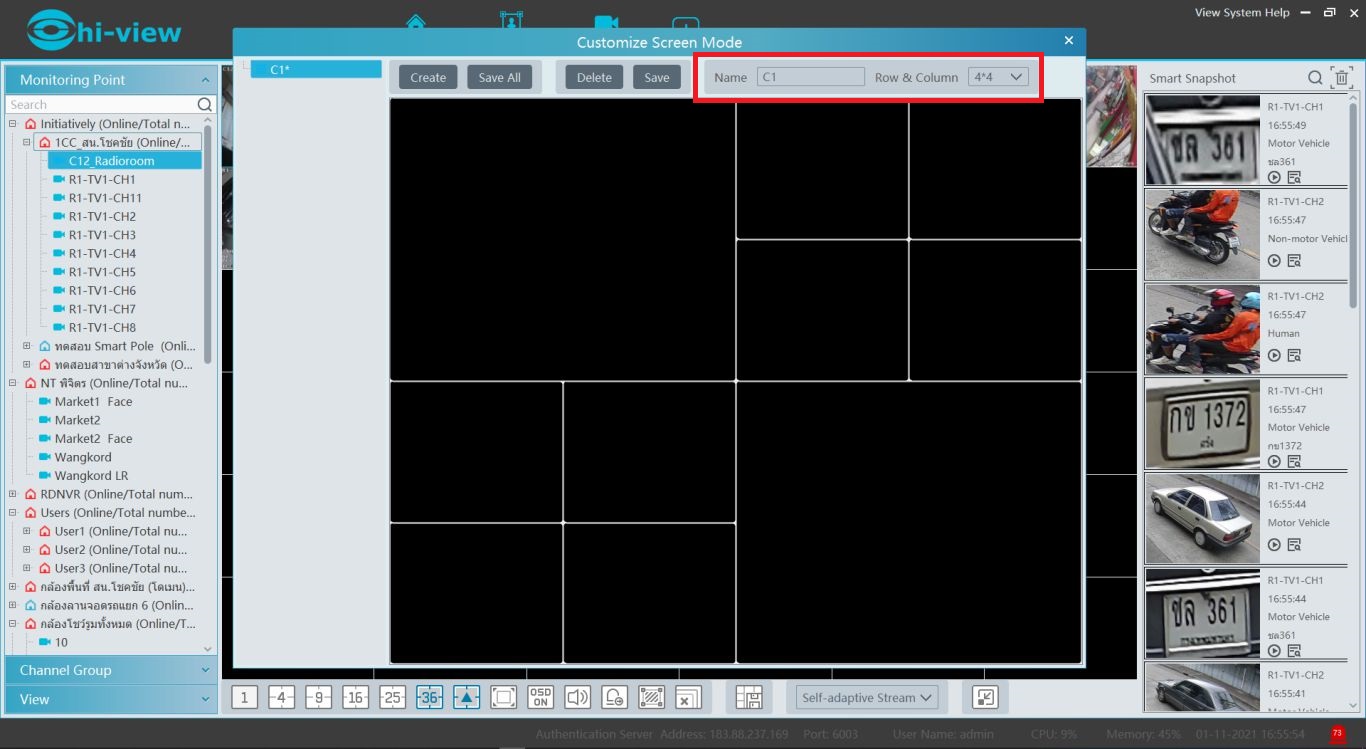Expand the RDNVR tree node
The height and width of the screenshot is (749, 1366).
[x=13, y=494]
